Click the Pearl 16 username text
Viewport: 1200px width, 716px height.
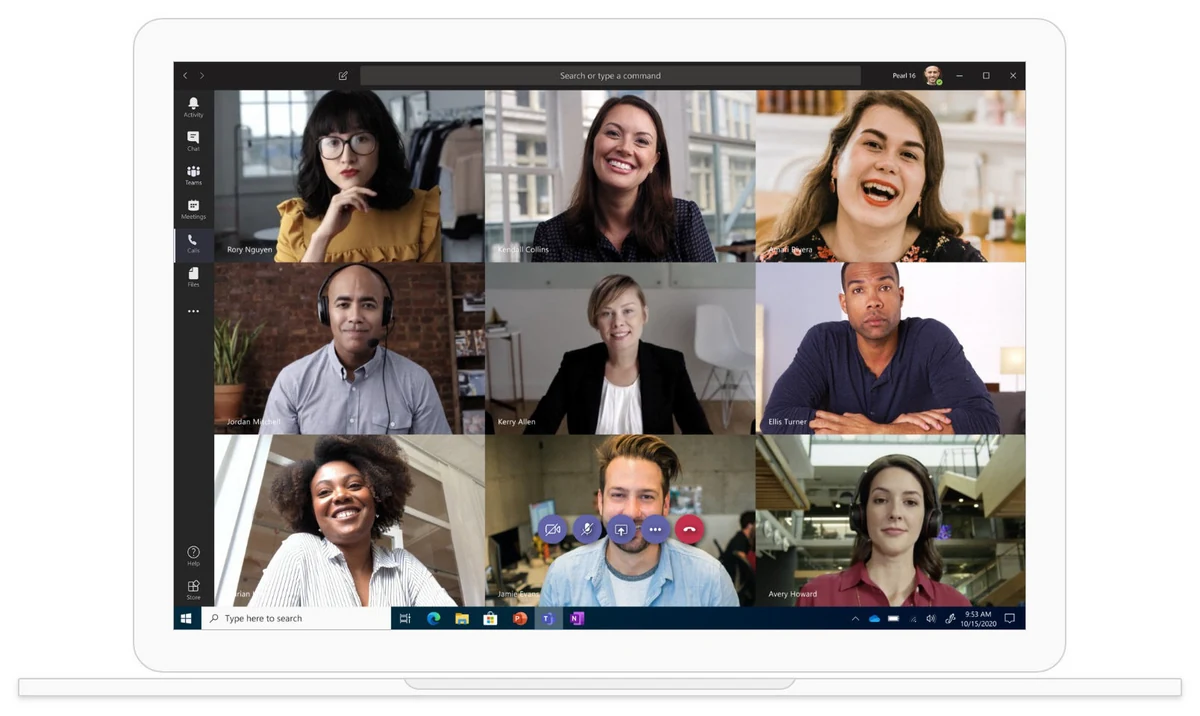[904, 76]
